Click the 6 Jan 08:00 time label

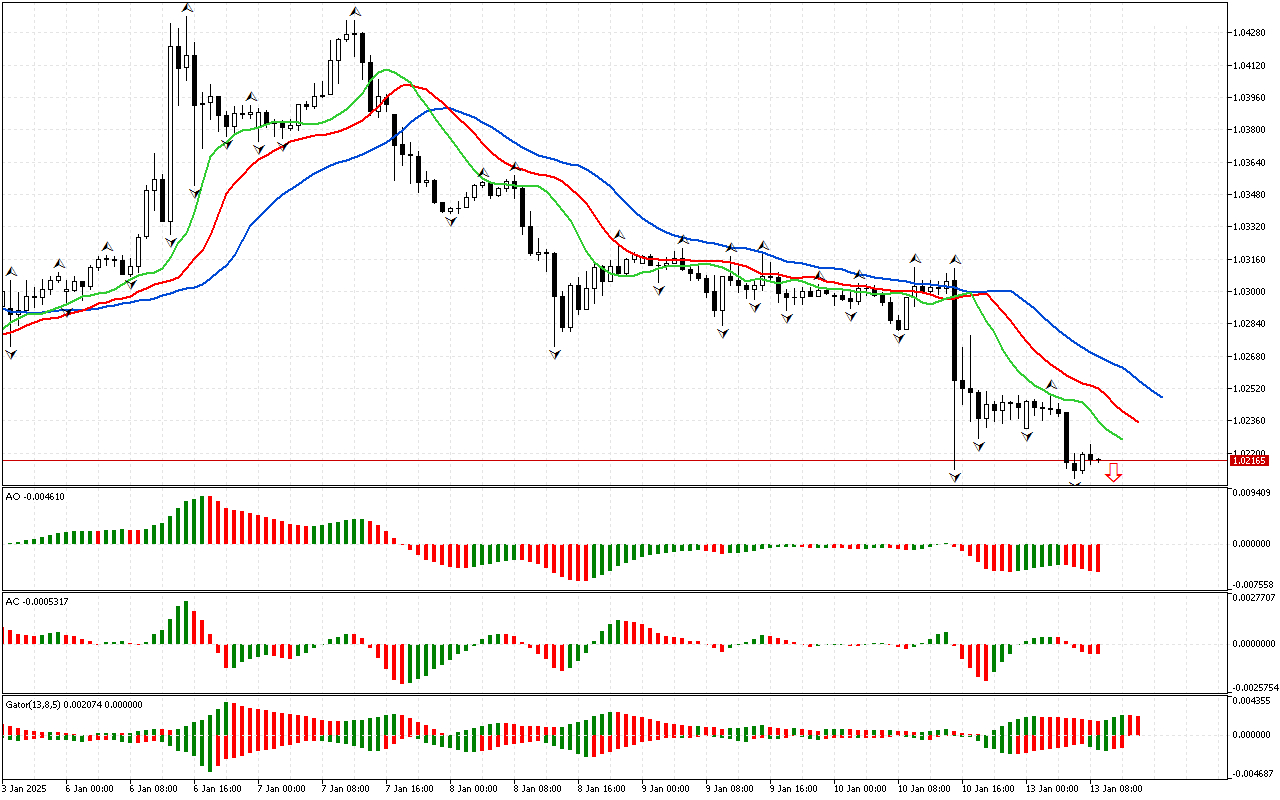(155, 788)
